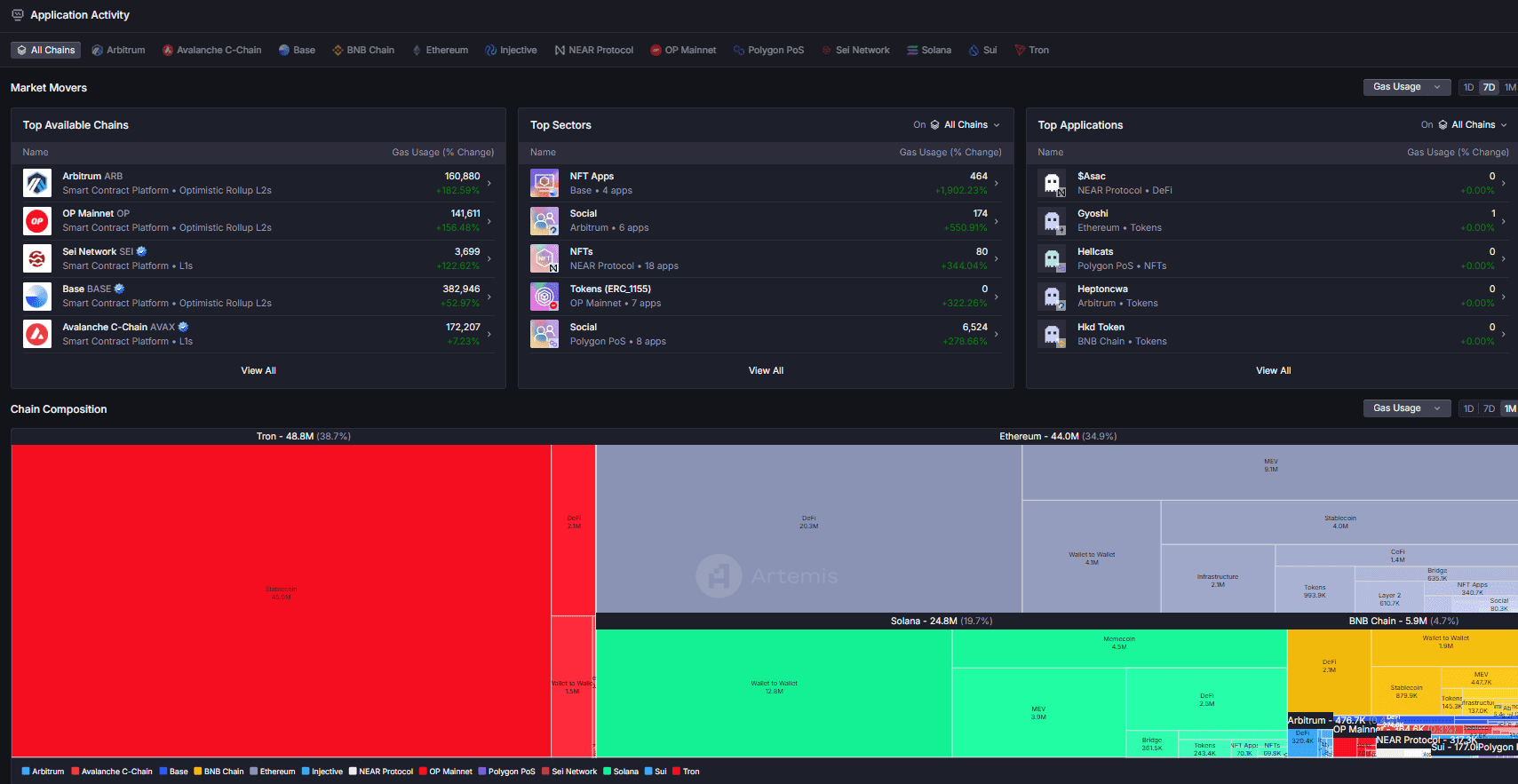The image size is (1518, 784).
Task: Toggle Solana green legend swatch
Action: coord(608,772)
